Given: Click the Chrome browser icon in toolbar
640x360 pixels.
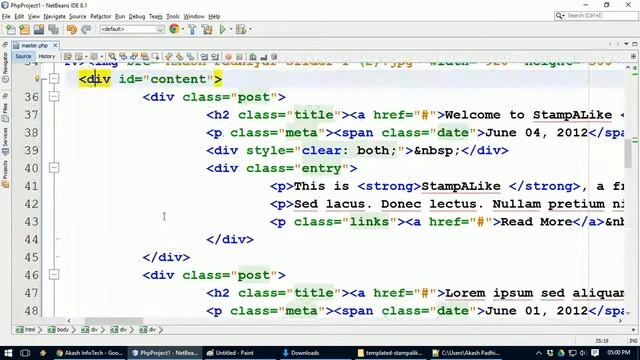Looking at the screenshot, I should (x=174, y=29).
